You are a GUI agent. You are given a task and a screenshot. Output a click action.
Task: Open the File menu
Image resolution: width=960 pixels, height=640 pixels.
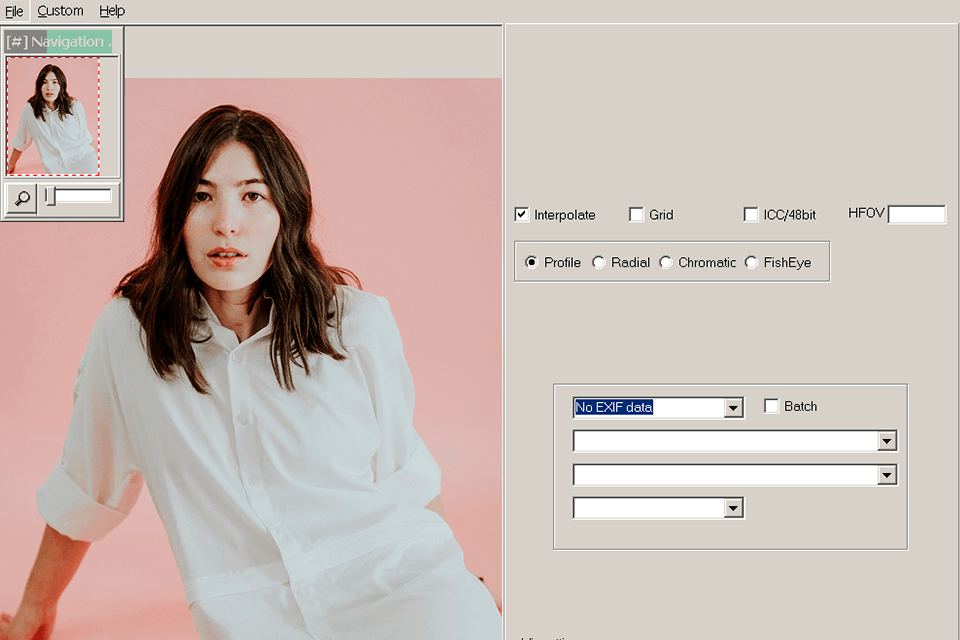pos(14,11)
